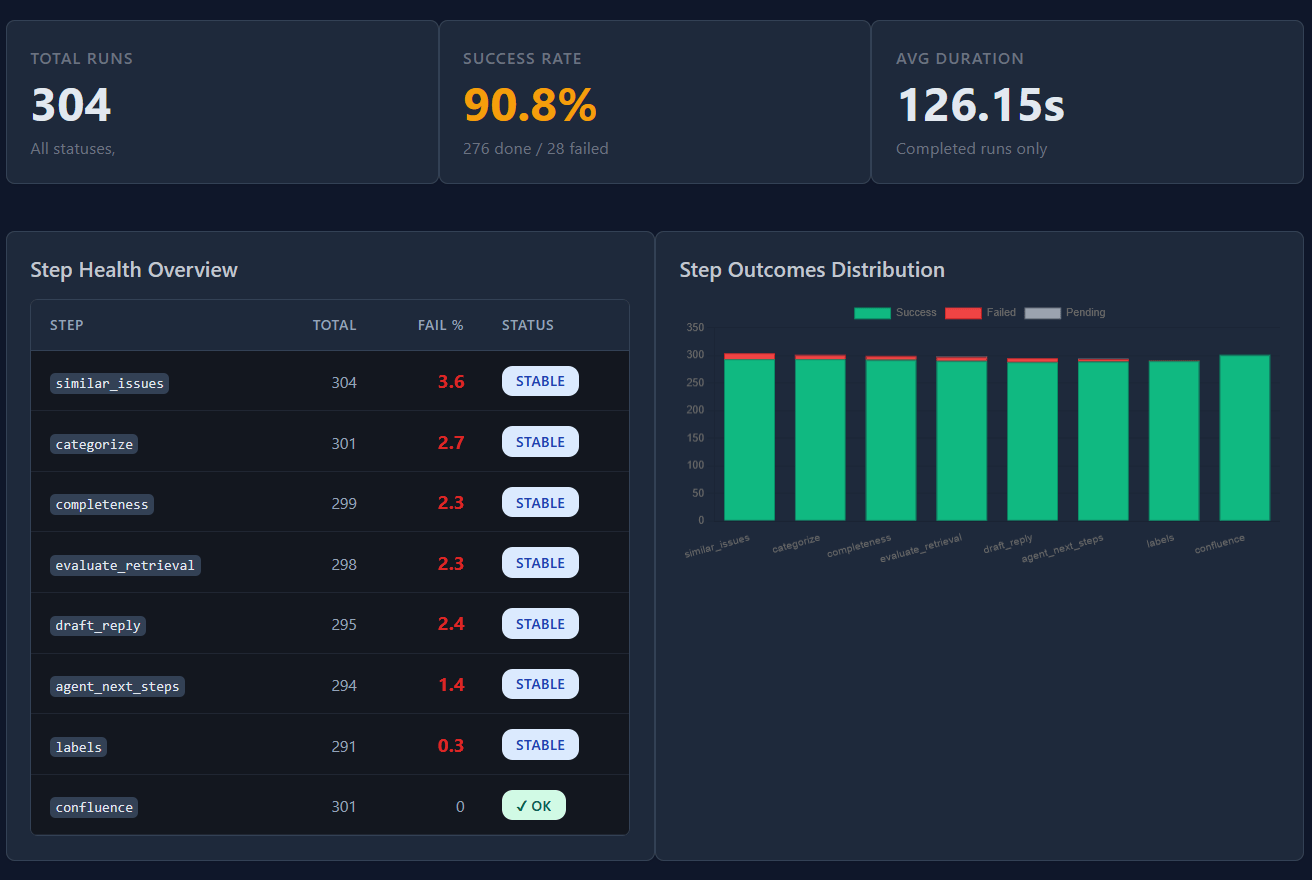This screenshot has width=1312, height=880.
Task: Select the labels step tag in table
Action: pos(78,747)
